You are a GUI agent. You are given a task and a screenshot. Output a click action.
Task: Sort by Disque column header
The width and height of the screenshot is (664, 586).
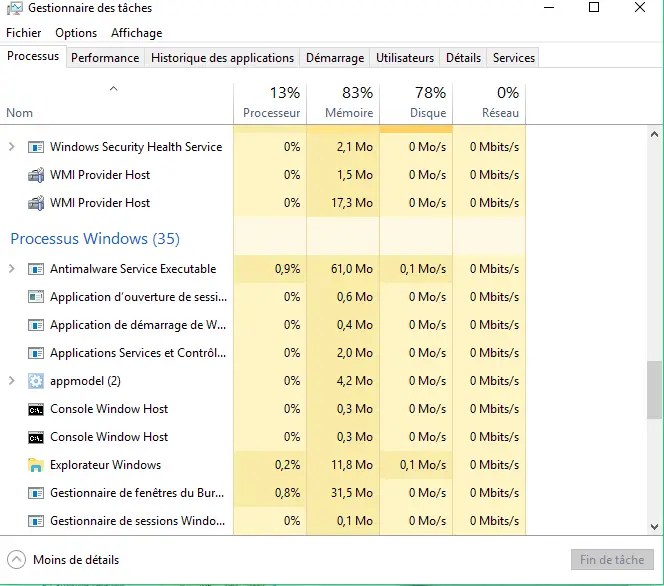pos(416,103)
